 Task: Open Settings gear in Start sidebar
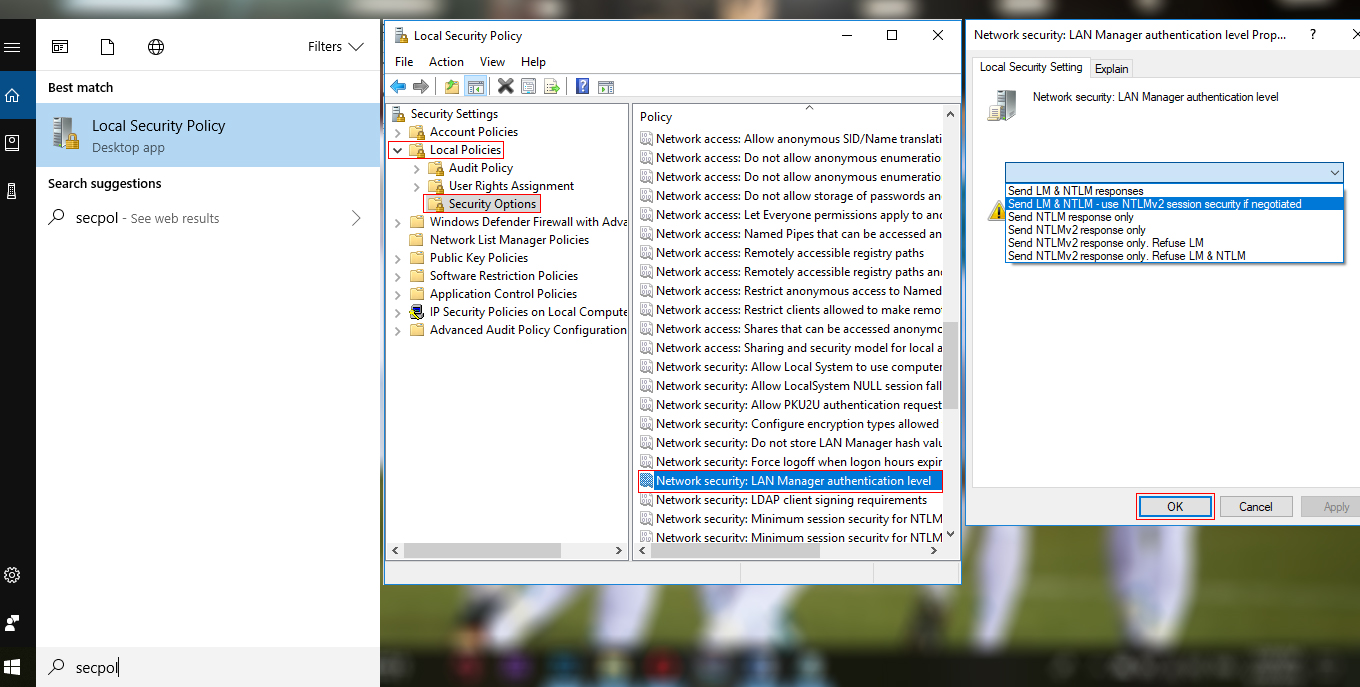(12, 575)
